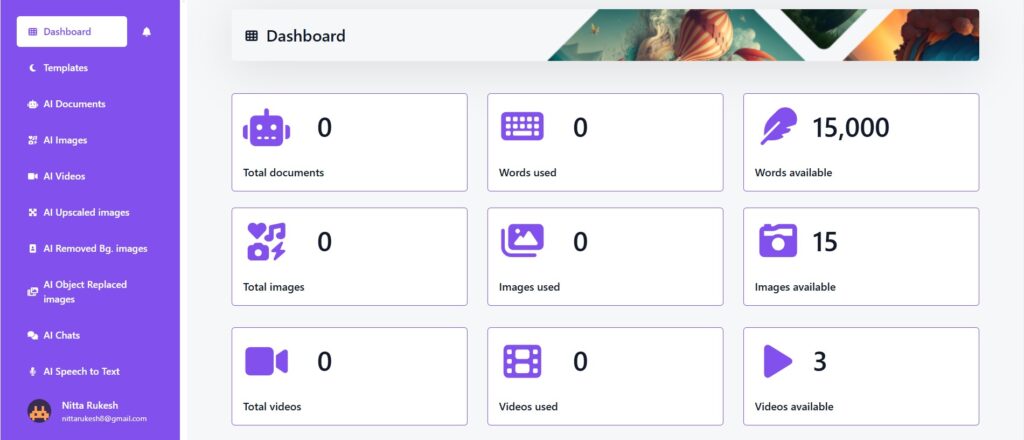Viewport: 1024px width, 440px height.
Task: Open AI Videos from sidebar
Action: coord(64,176)
